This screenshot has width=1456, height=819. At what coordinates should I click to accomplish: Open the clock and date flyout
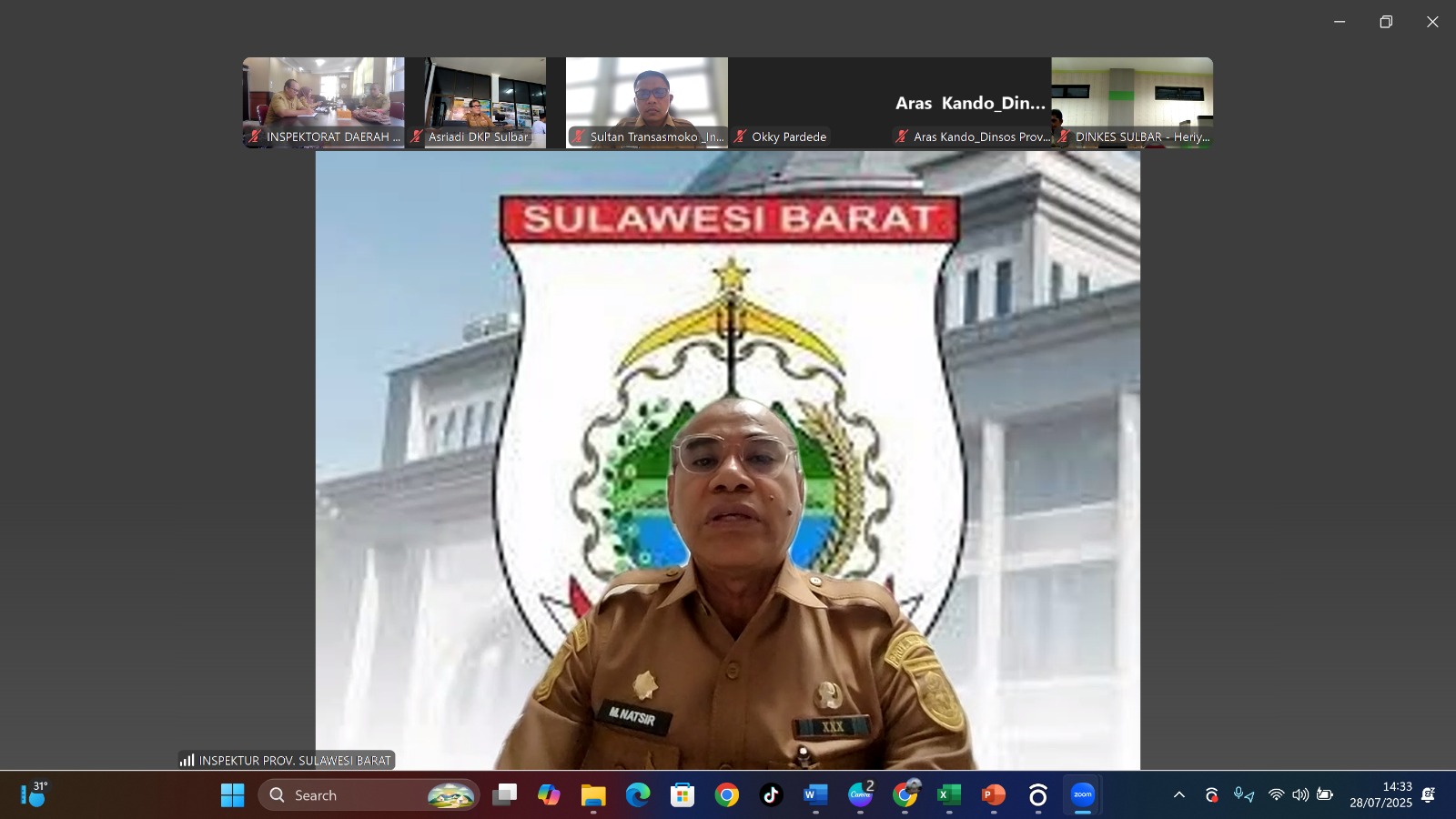tap(1380, 795)
